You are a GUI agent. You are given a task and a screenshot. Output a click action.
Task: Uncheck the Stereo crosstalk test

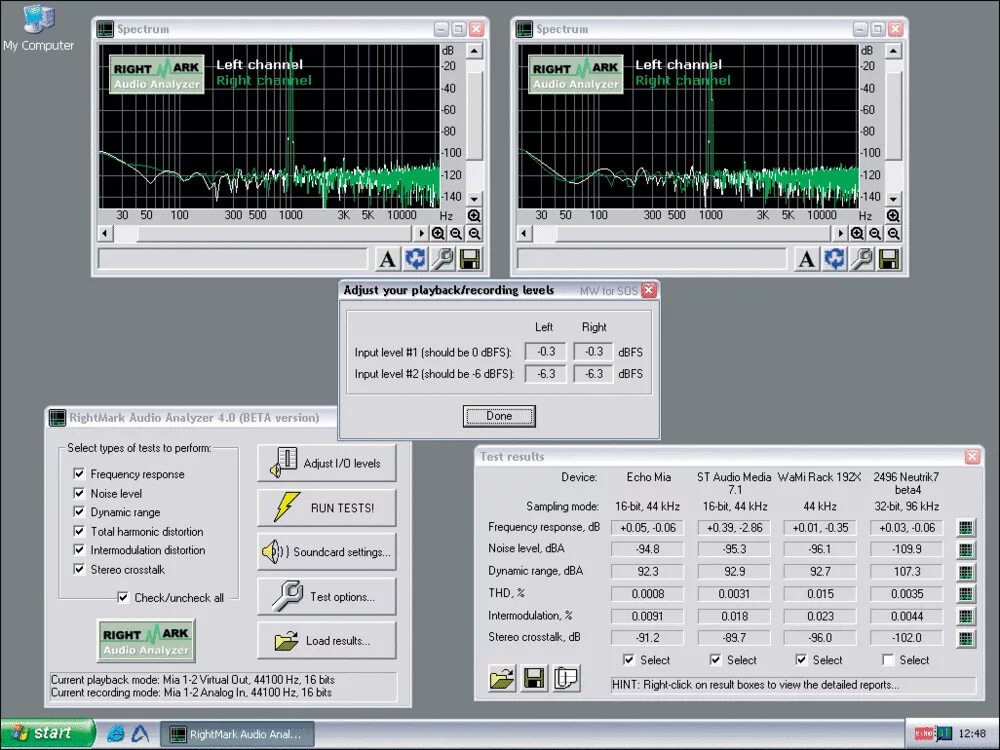79,569
